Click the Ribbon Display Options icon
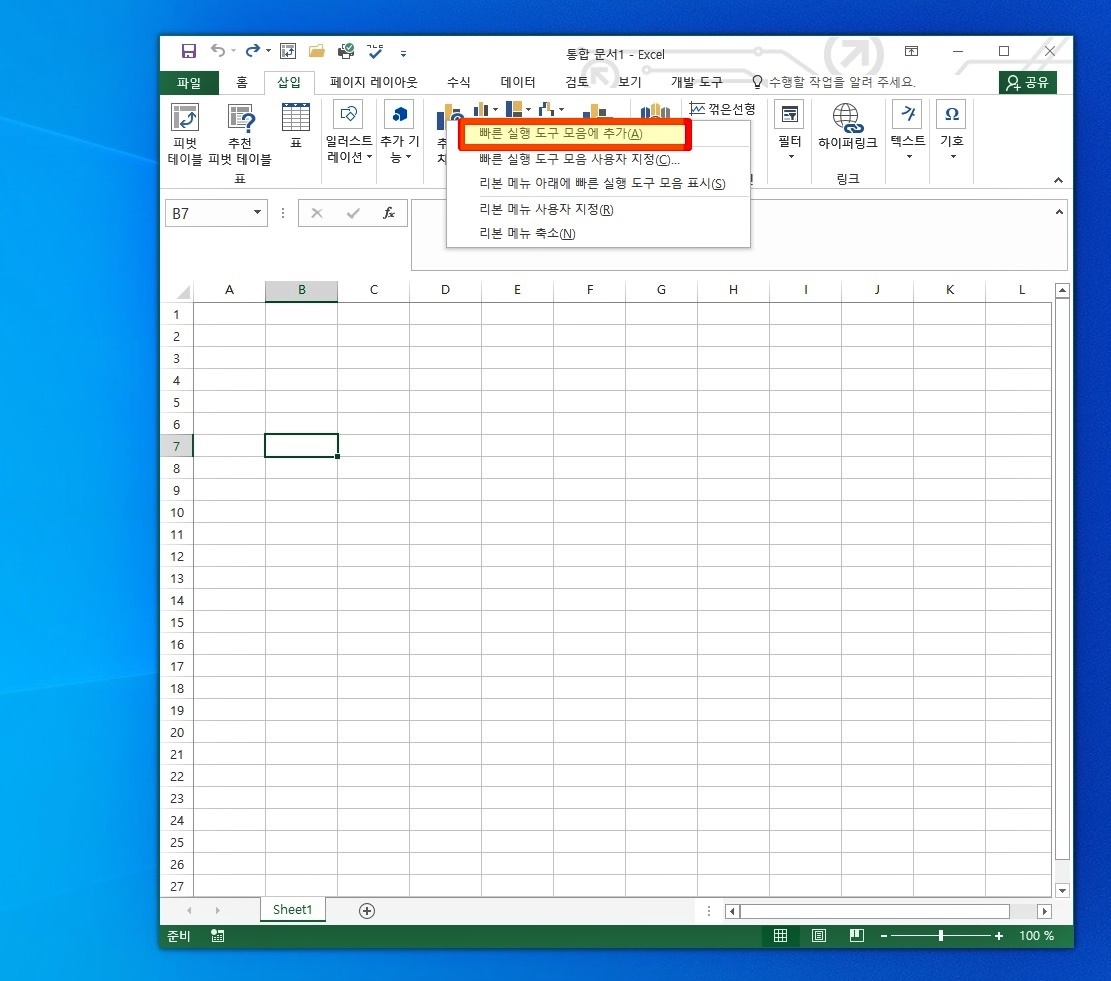The width and height of the screenshot is (1111, 981). coord(911,51)
